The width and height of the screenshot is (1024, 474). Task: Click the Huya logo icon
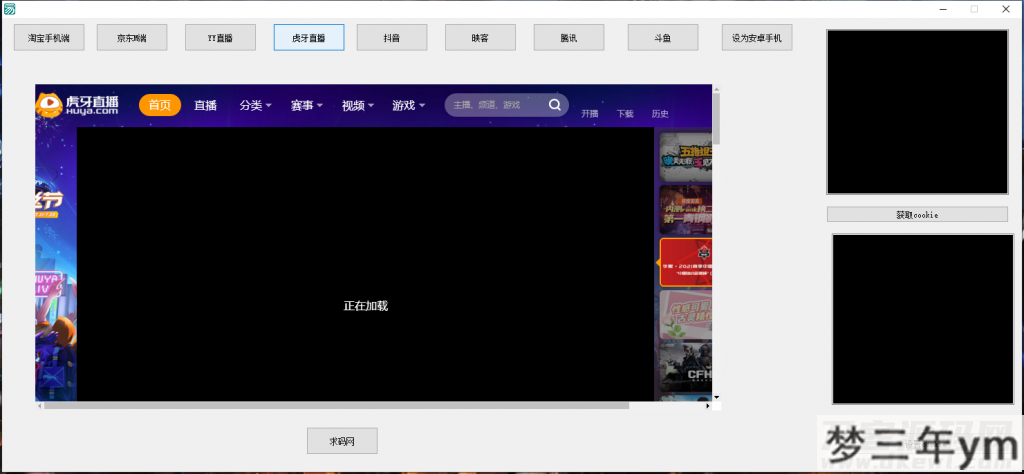tap(79, 104)
